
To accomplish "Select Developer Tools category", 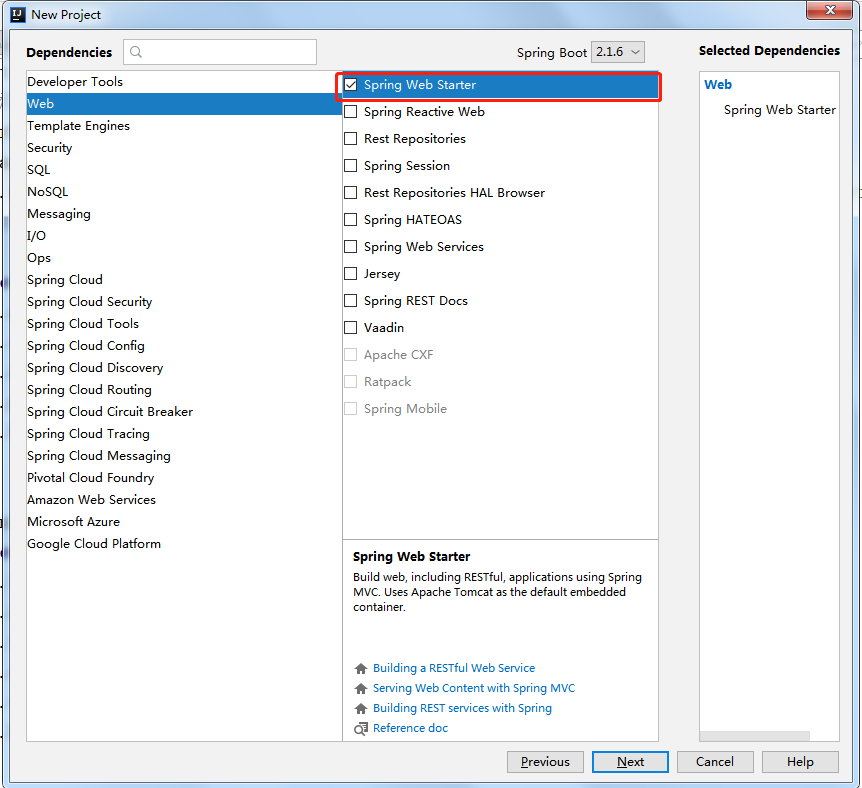I will click(184, 81).
